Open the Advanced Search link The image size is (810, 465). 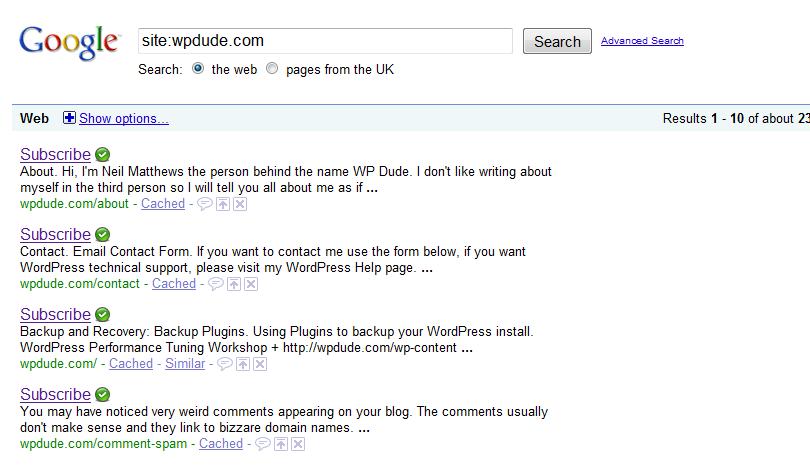point(642,41)
